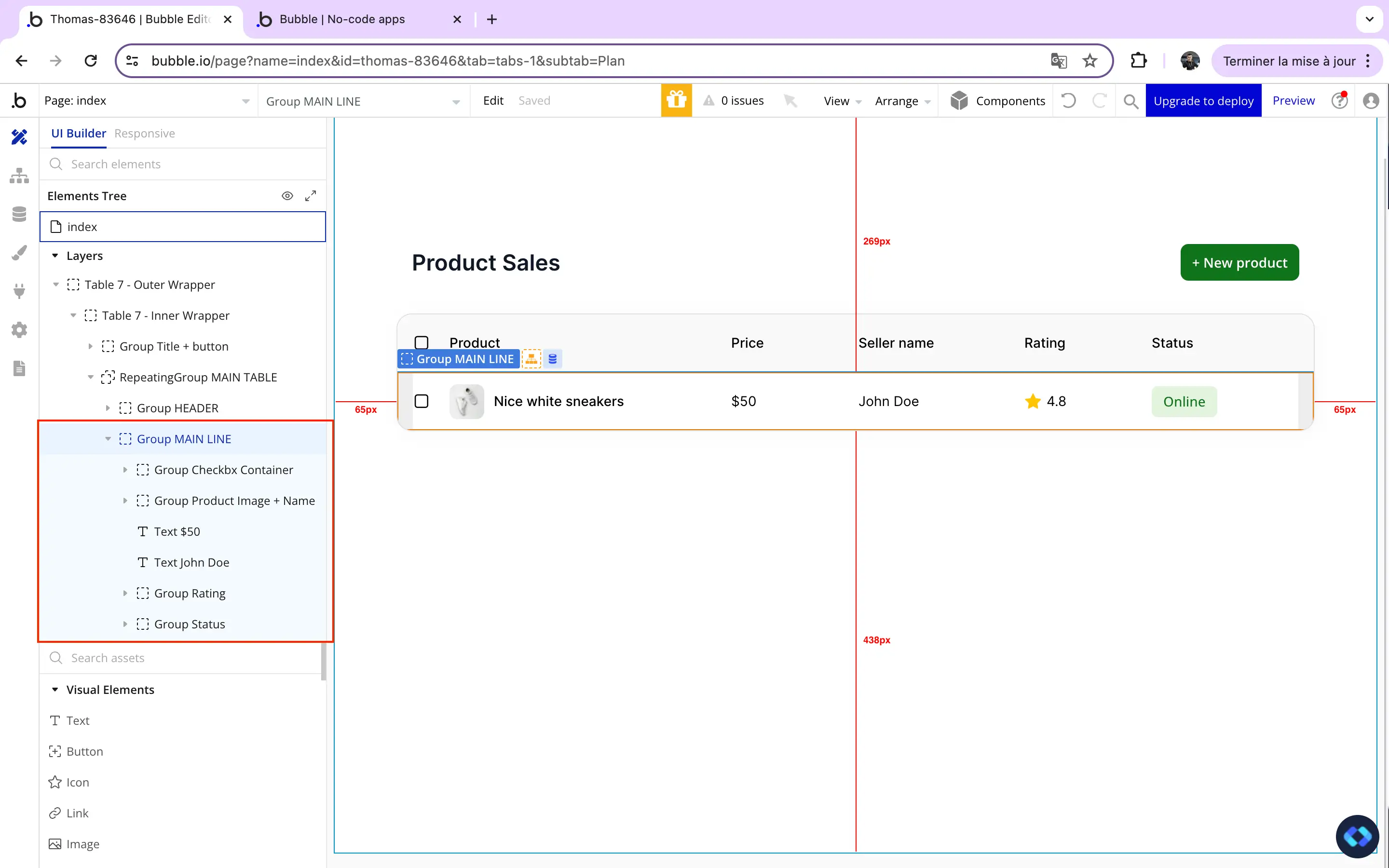Expand Group Checkbx Container
The height and width of the screenshot is (868, 1389).
click(x=124, y=470)
